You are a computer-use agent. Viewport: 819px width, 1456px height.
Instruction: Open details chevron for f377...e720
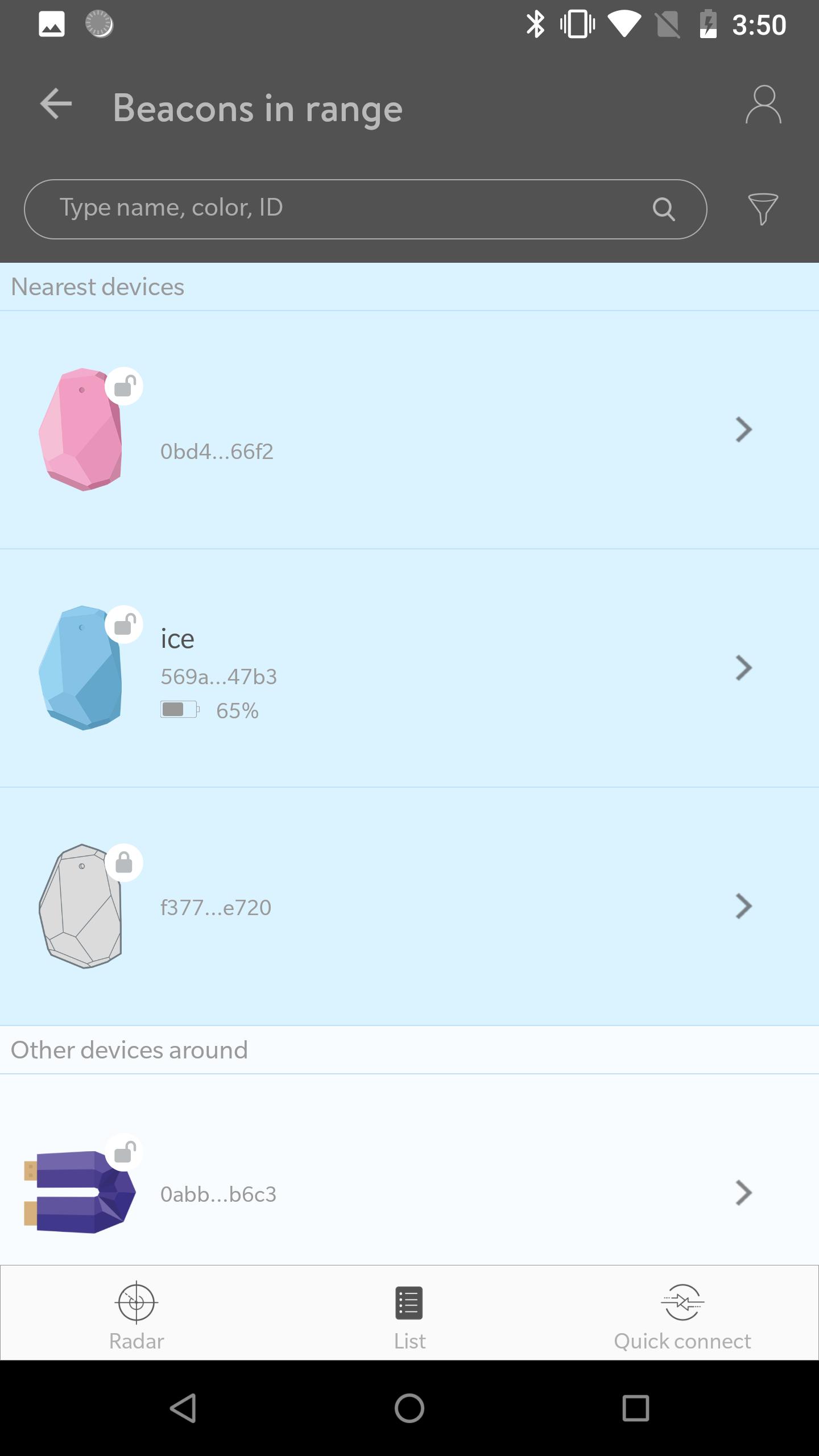point(743,906)
